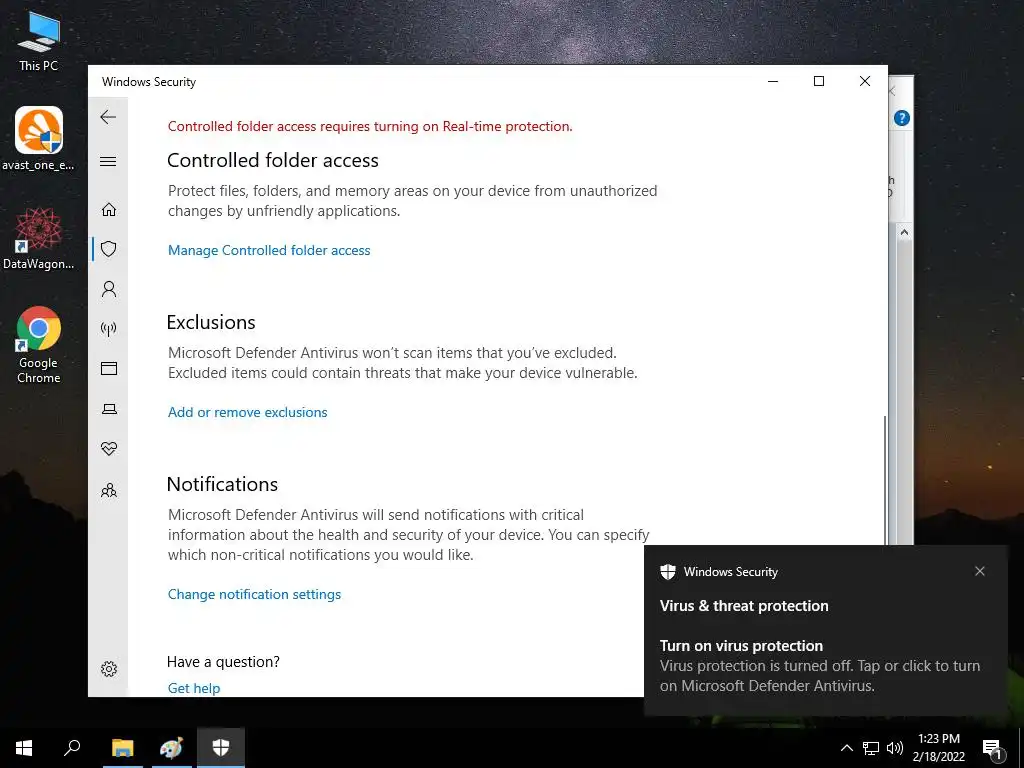Show hidden system tray icons

coord(846,748)
